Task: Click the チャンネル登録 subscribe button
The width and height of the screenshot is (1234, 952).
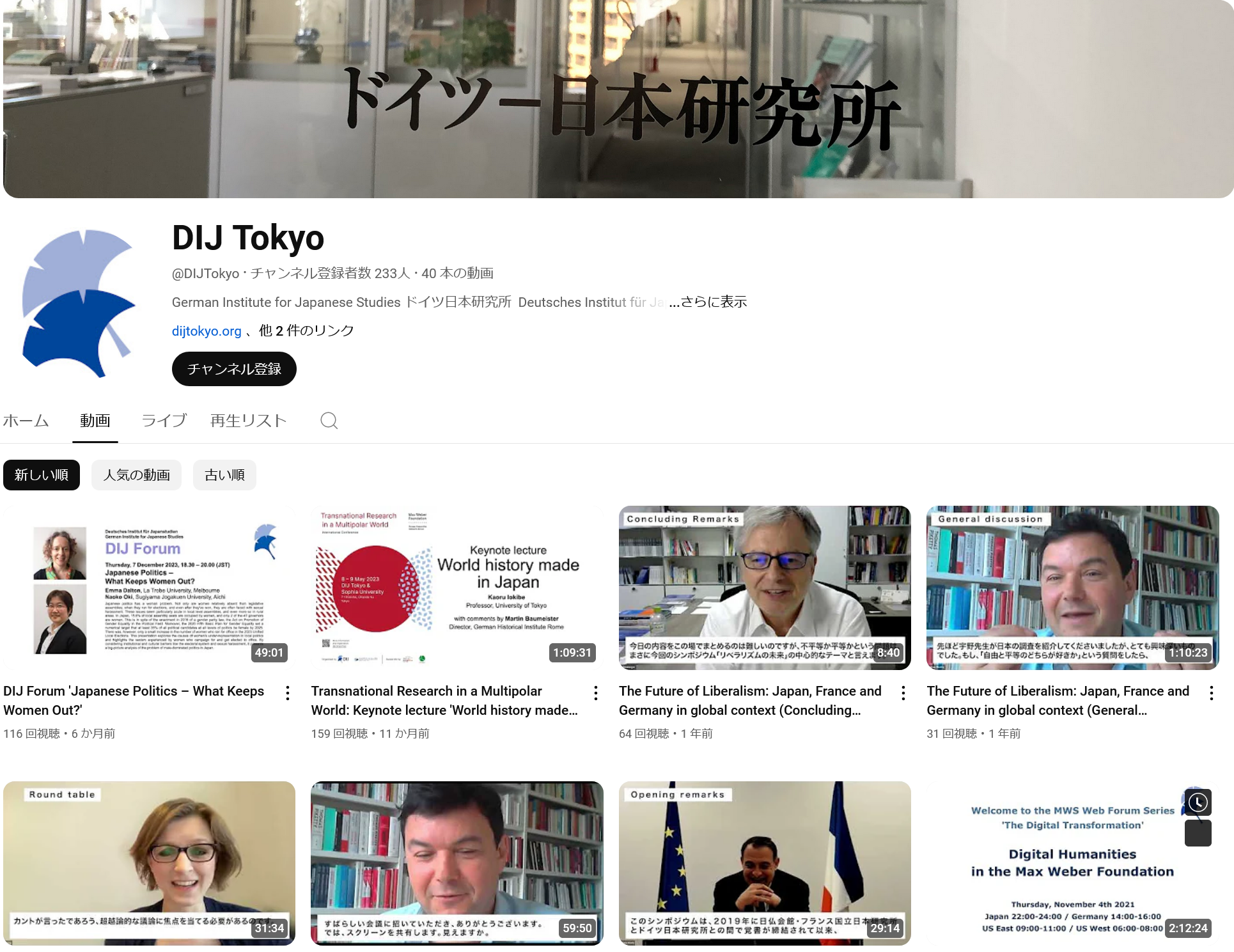Action: tap(234, 369)
